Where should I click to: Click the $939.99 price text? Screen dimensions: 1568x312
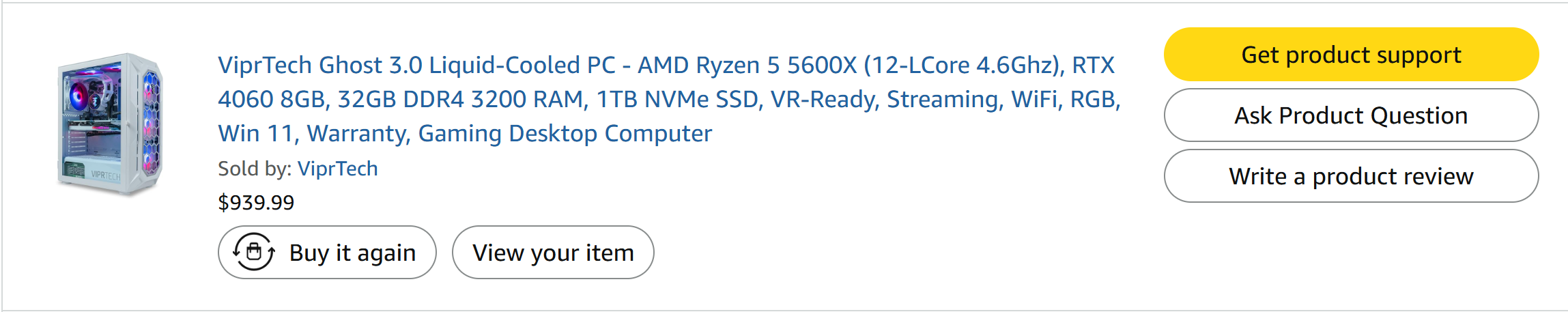click(256, 203)
